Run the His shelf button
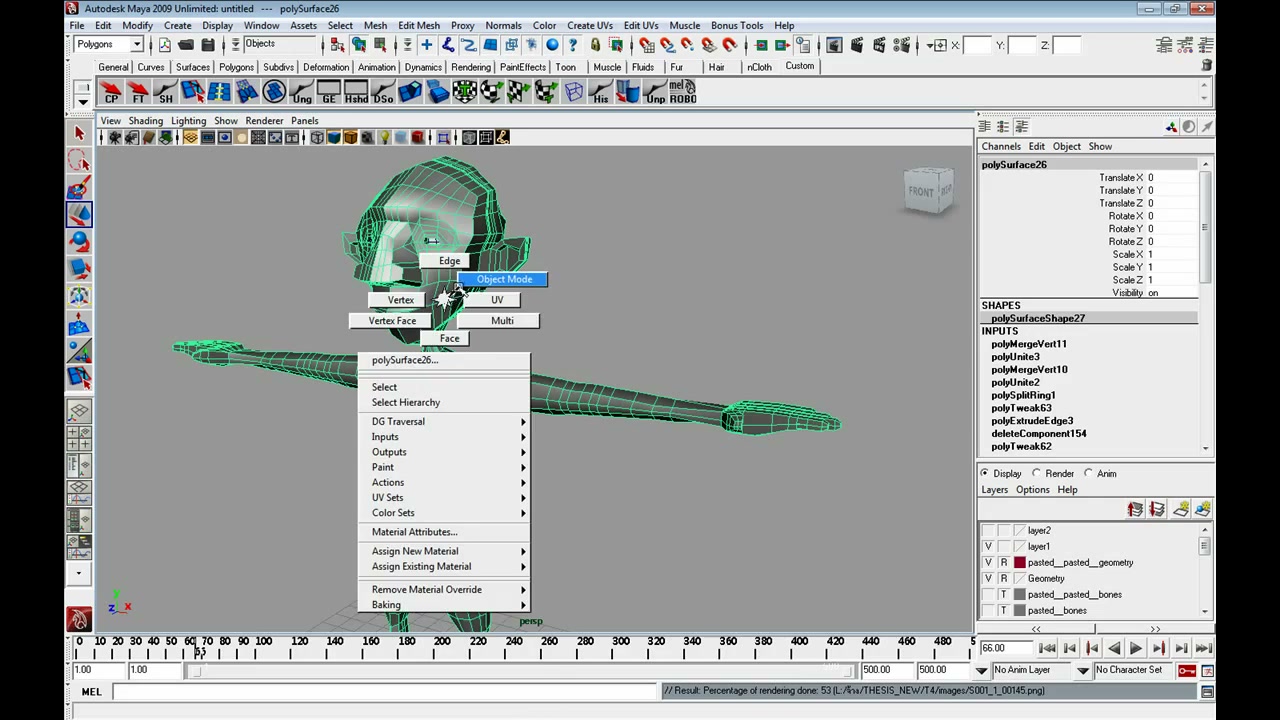The image size is (1280, 720). (600, 93)
